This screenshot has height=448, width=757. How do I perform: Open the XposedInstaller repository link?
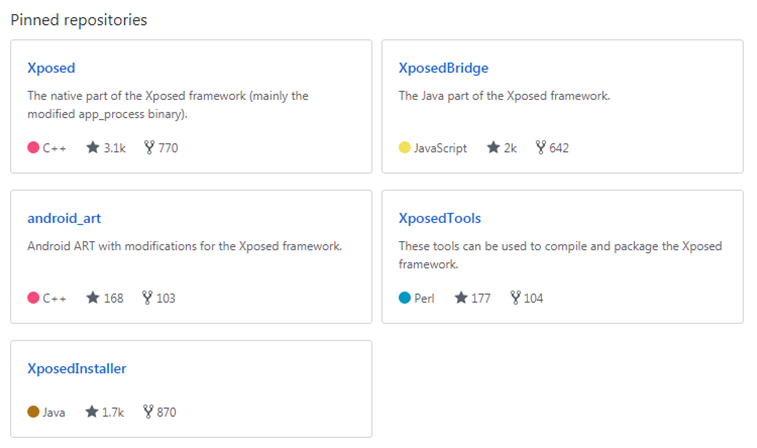(77, 368)
